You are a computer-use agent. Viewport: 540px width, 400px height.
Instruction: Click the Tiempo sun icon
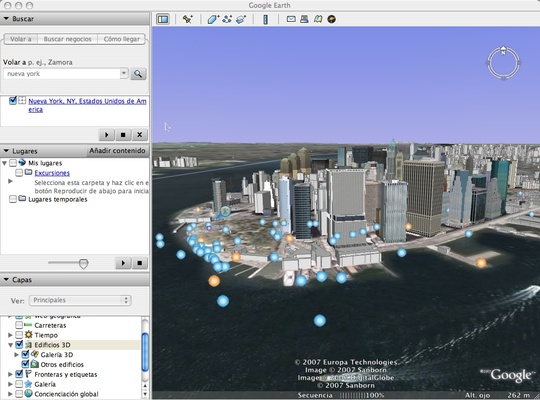coord(29,335)
